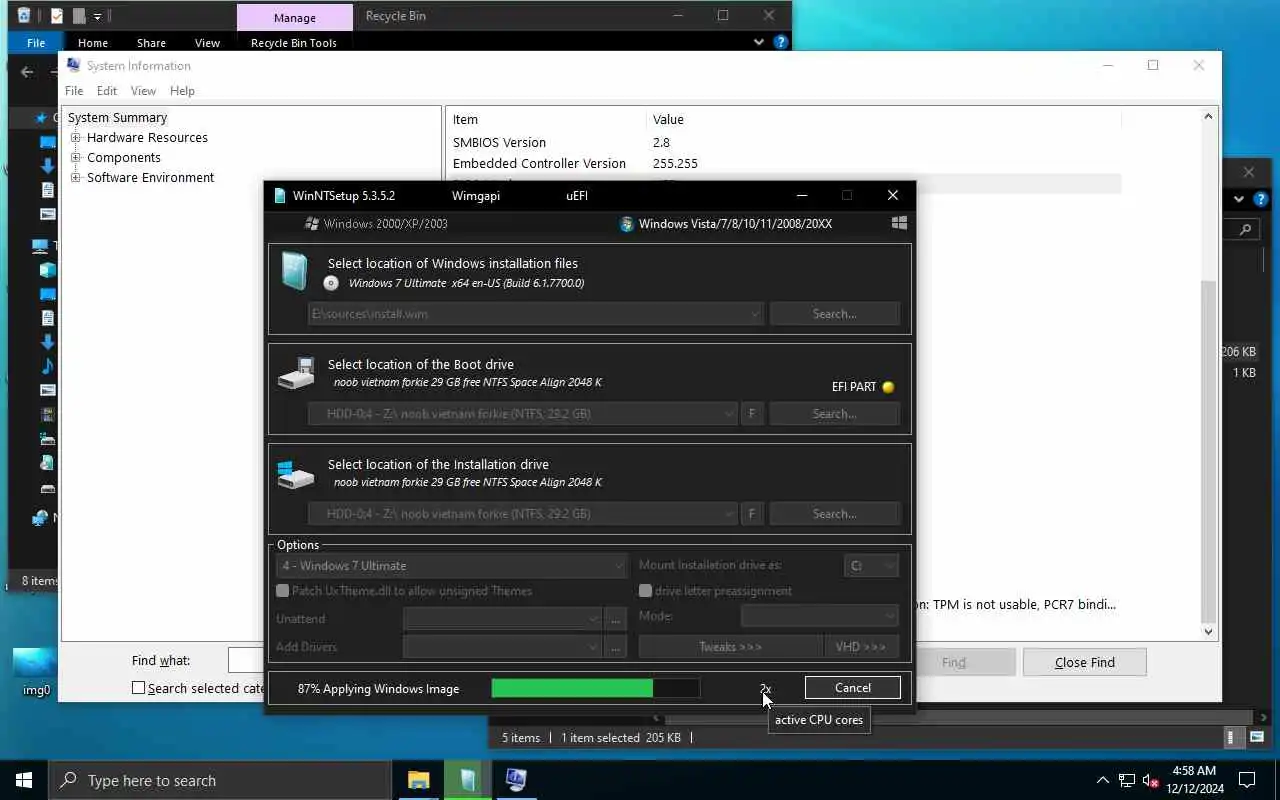Open the VHD options
The image size is (1280, 800).
(x=861, y=647)
